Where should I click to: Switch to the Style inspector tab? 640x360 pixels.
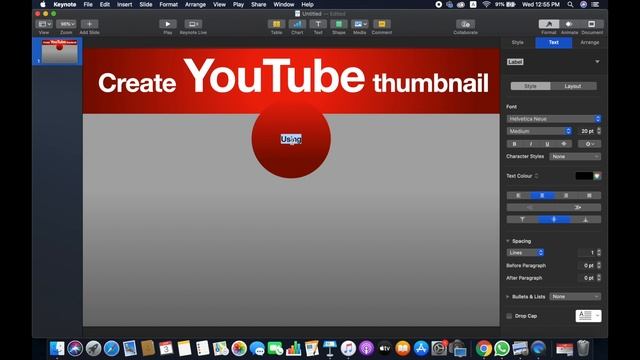click(x=518, y=42)
